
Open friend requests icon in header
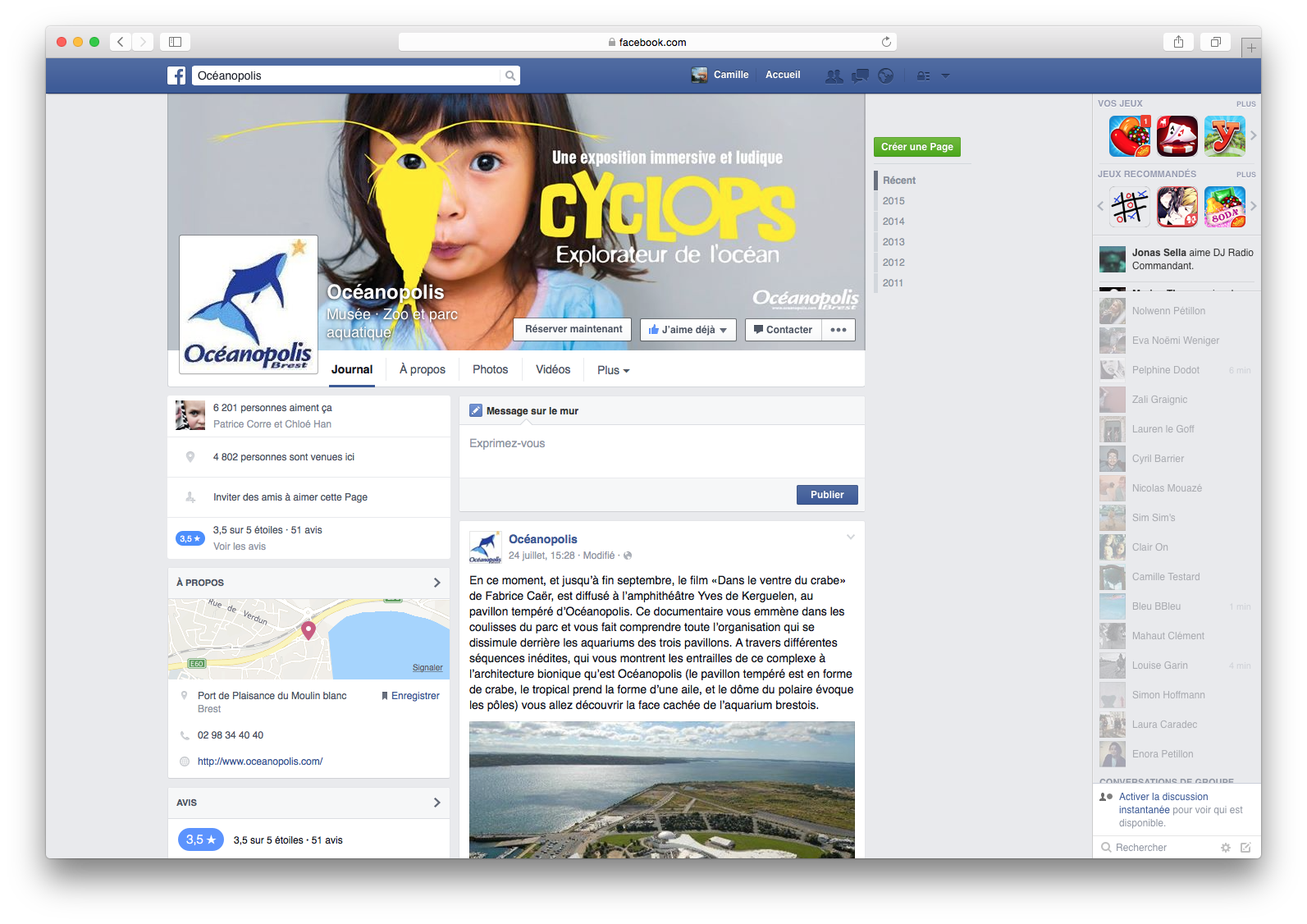[x=834, y=75]
